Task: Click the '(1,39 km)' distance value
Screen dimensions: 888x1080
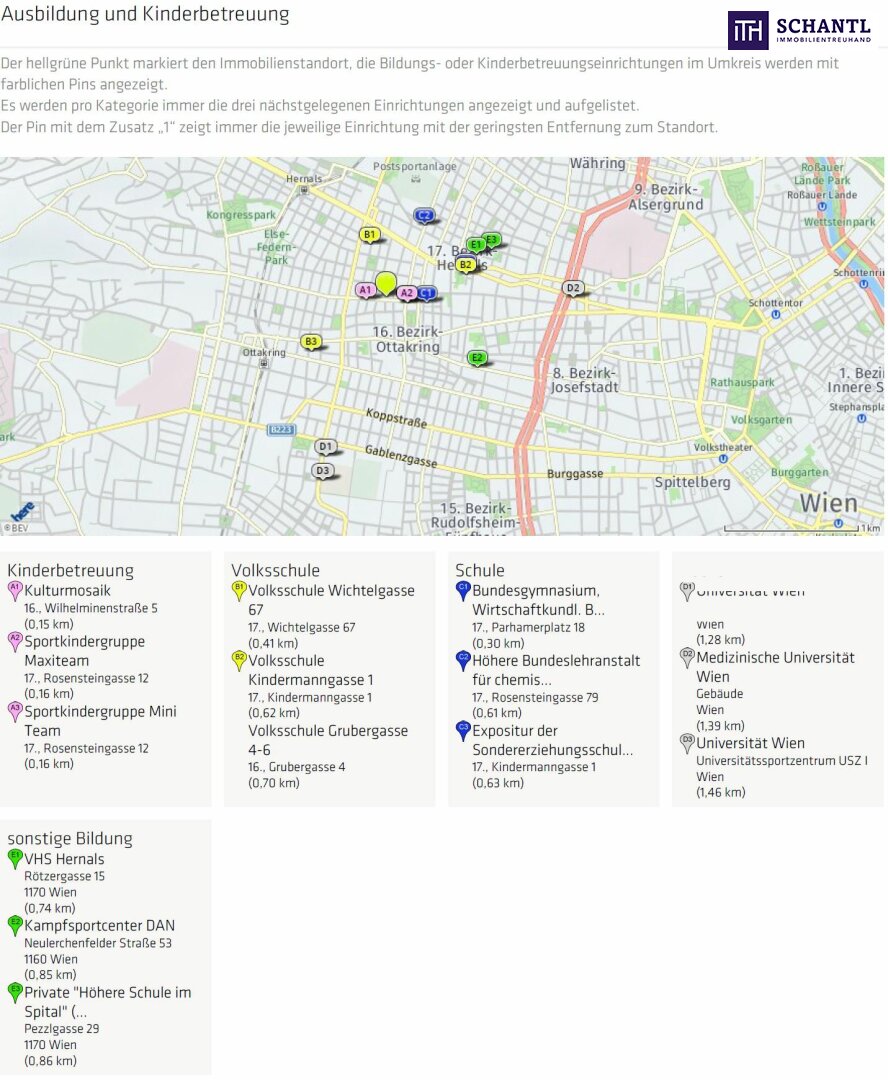Action: (721, 725)
